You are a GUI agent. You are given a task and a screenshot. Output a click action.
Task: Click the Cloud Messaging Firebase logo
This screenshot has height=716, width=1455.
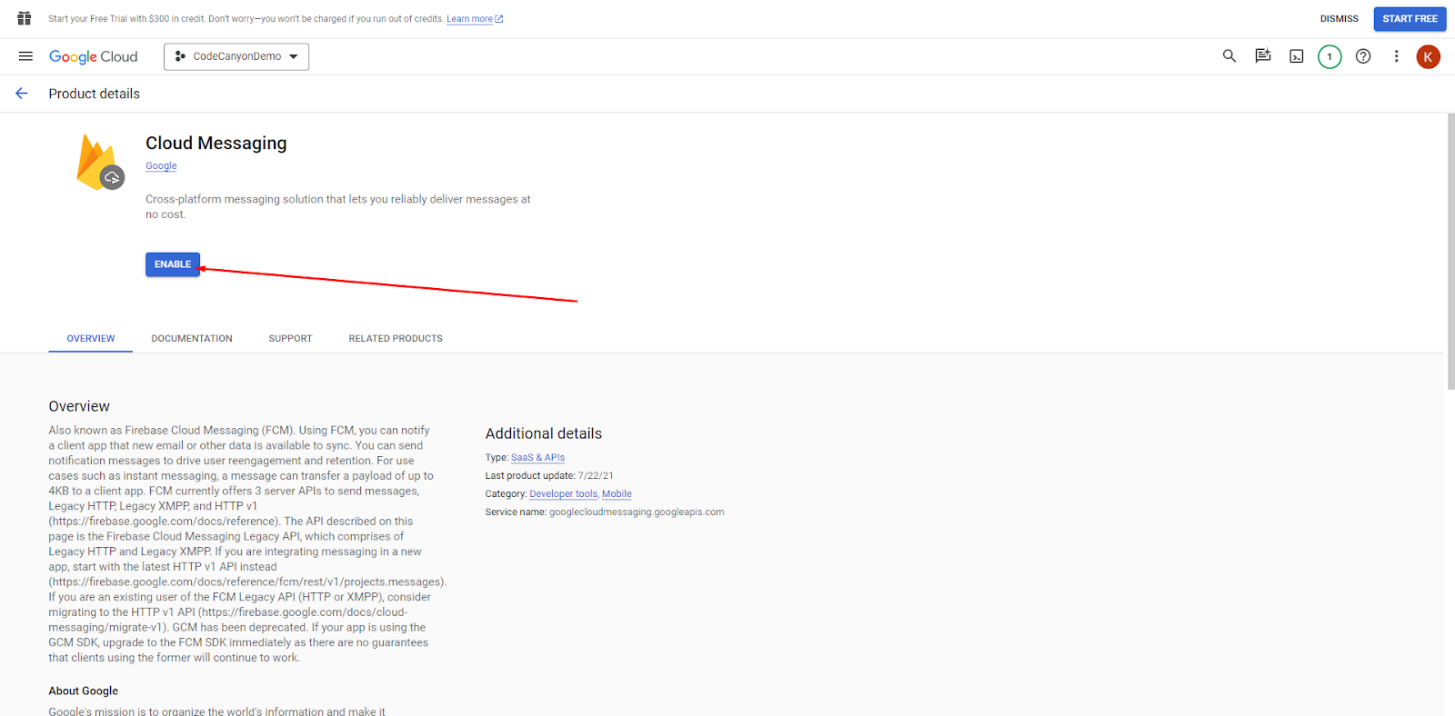99,164
